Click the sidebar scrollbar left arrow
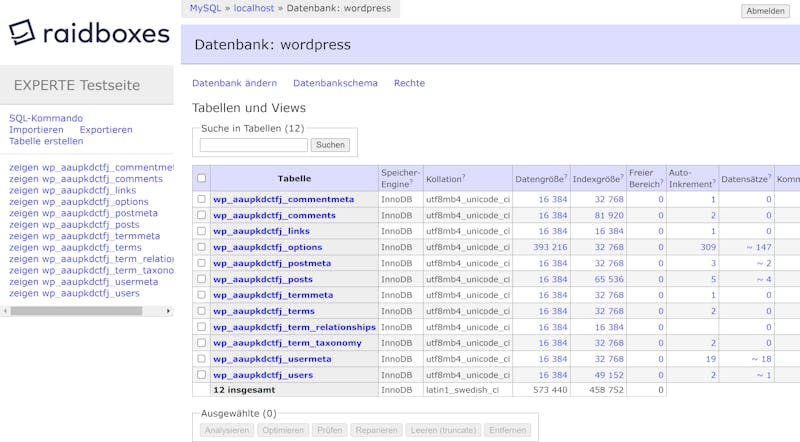This screenshot has width=800, height=442. click(x=5, y=311)
